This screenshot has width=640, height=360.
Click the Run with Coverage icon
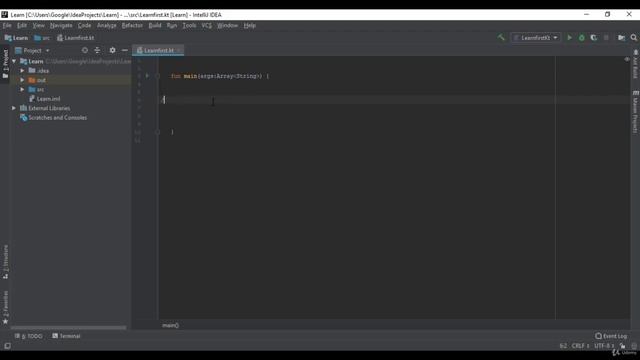click(593, 38)
